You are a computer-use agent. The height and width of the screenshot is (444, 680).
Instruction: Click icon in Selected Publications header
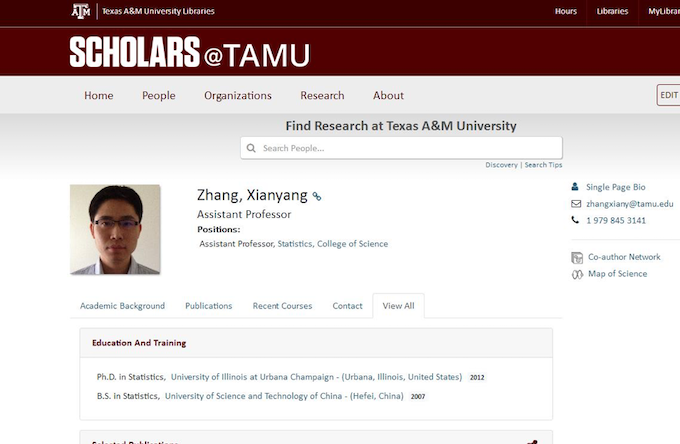tap(532, 441)
